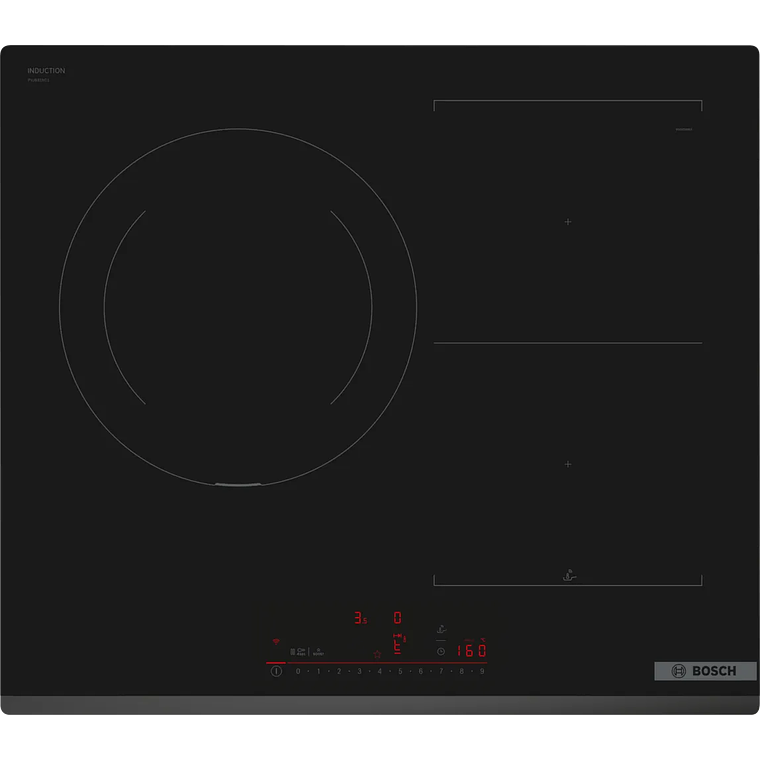Image resolution: width=760 pixels, height=760 pixels.
Task: Set power level 0 on the slider
Action: (298, 671)
